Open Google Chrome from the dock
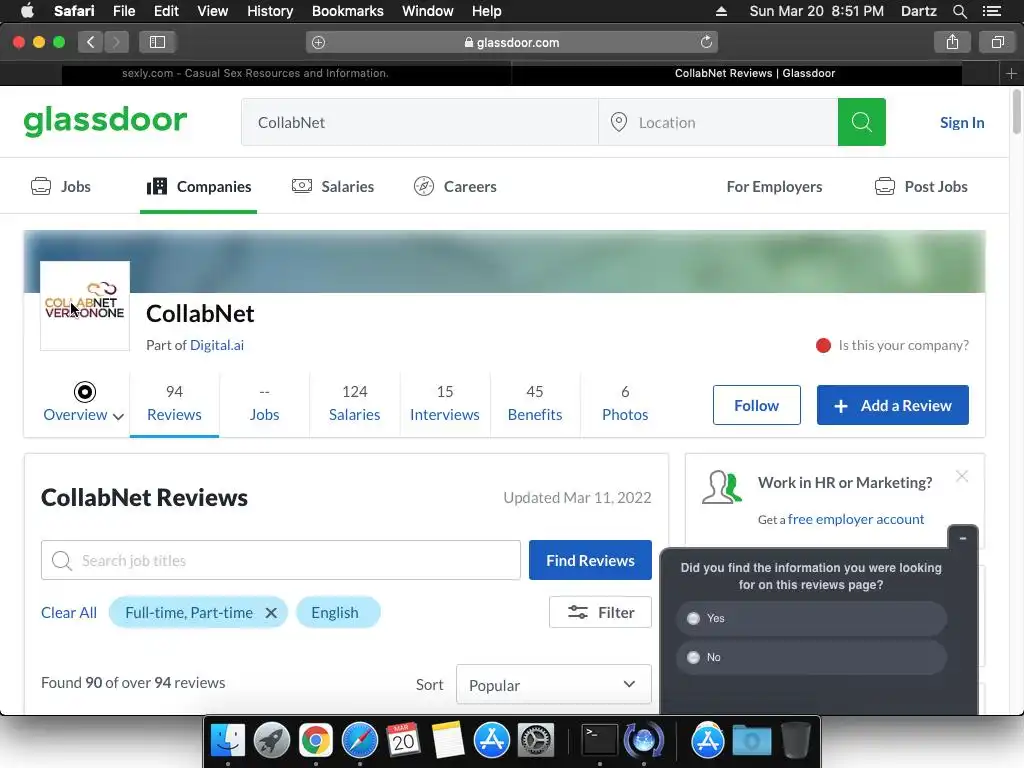The image size is (1024, 768). click(315, 741)
